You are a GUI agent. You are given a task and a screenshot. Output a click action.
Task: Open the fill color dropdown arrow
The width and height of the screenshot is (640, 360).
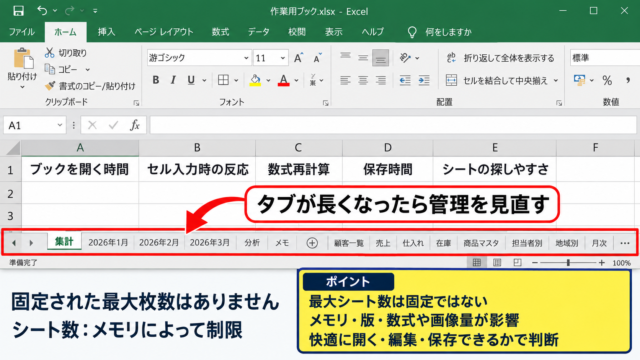tap(268, 80)
